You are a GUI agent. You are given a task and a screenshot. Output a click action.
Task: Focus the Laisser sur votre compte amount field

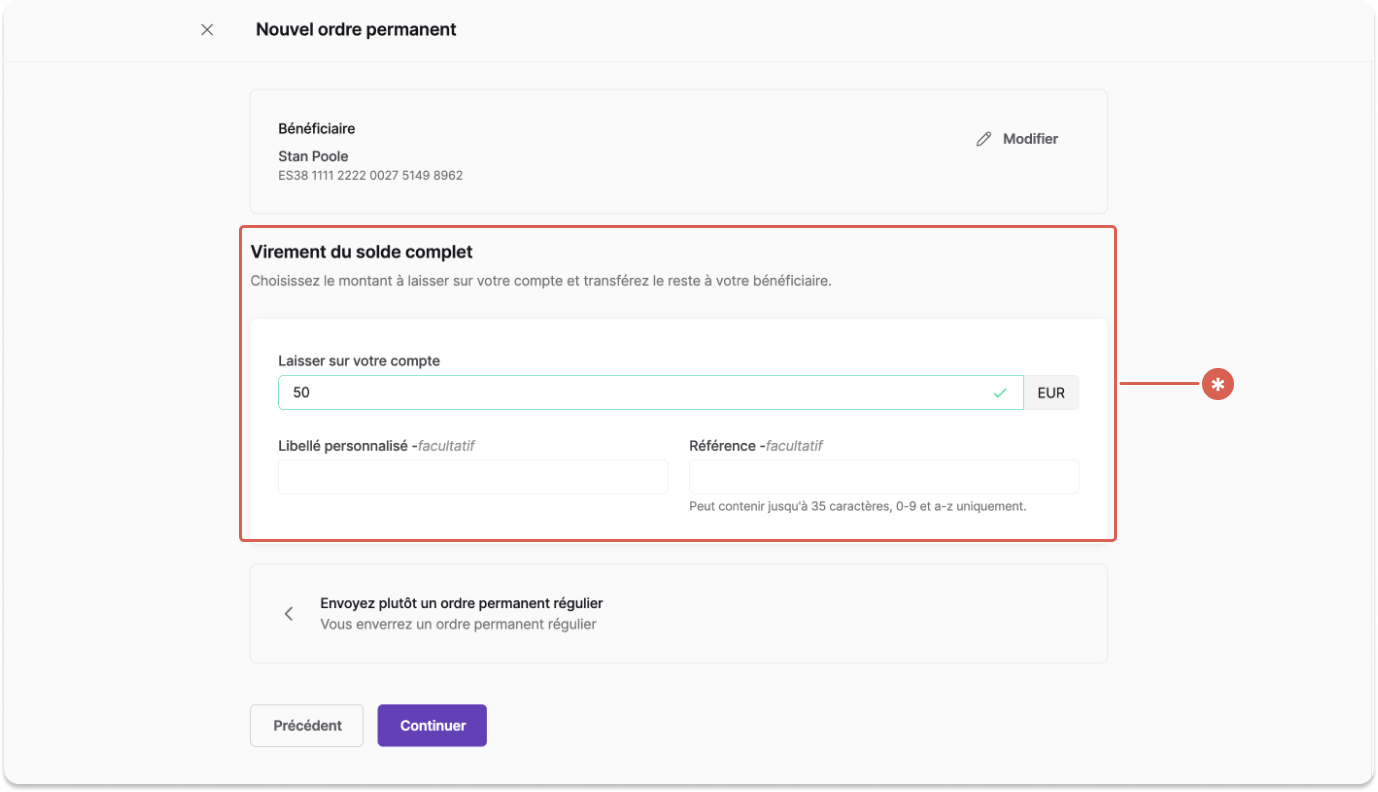[x=651, y=393]
